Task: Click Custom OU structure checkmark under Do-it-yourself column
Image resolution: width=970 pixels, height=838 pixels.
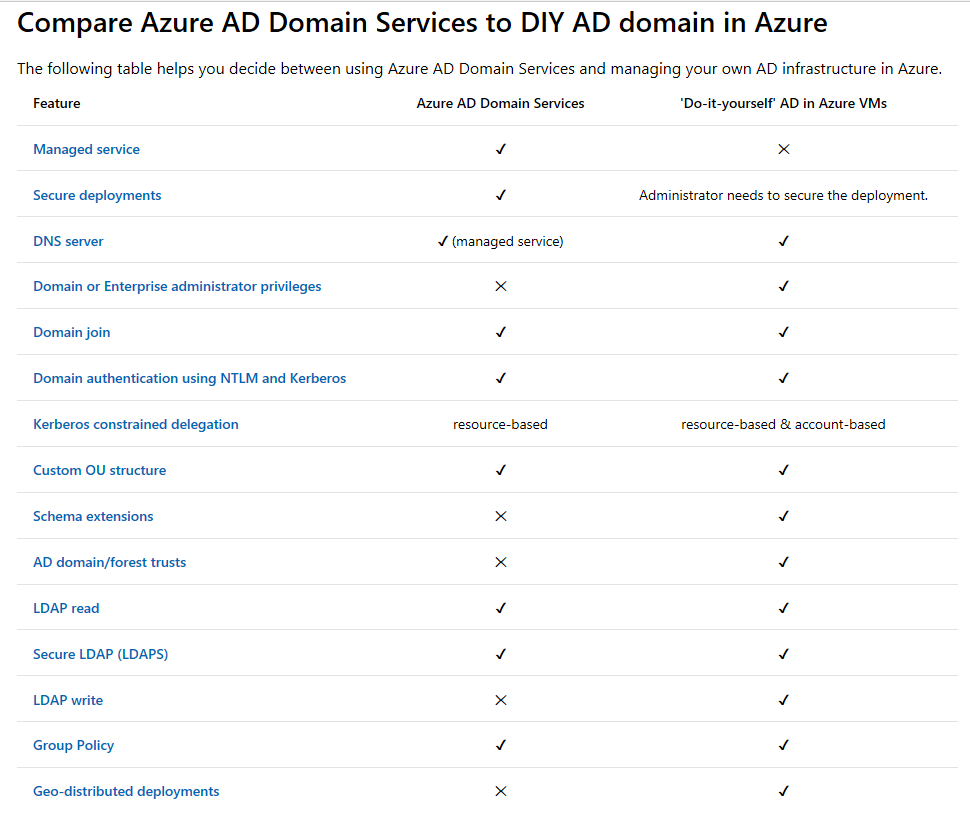Action: tap(784, 470)
